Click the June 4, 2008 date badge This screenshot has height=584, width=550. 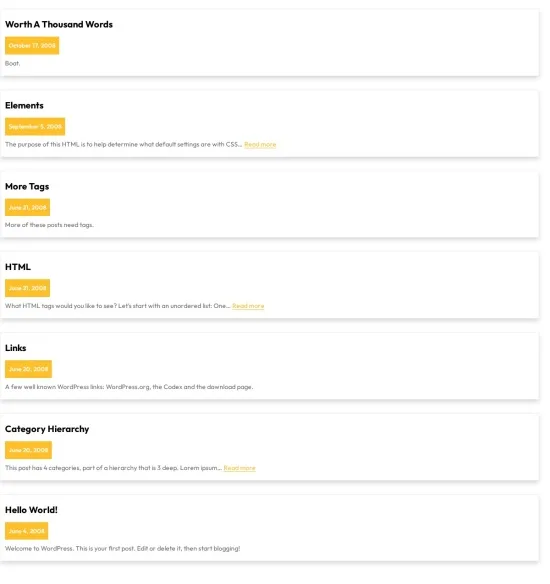click(x=26, y=531)
